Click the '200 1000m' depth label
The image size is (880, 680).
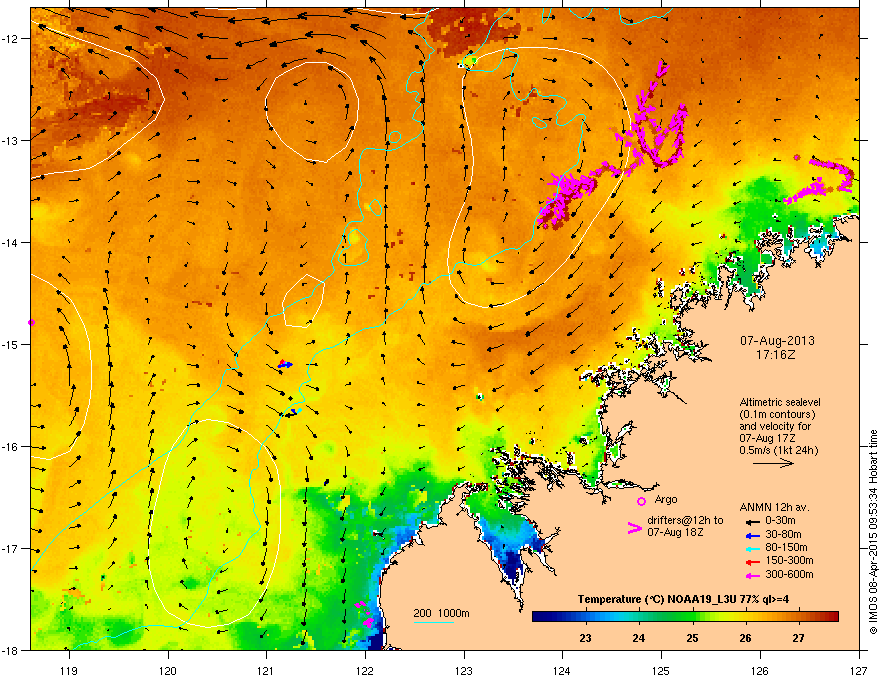[441, 613]
